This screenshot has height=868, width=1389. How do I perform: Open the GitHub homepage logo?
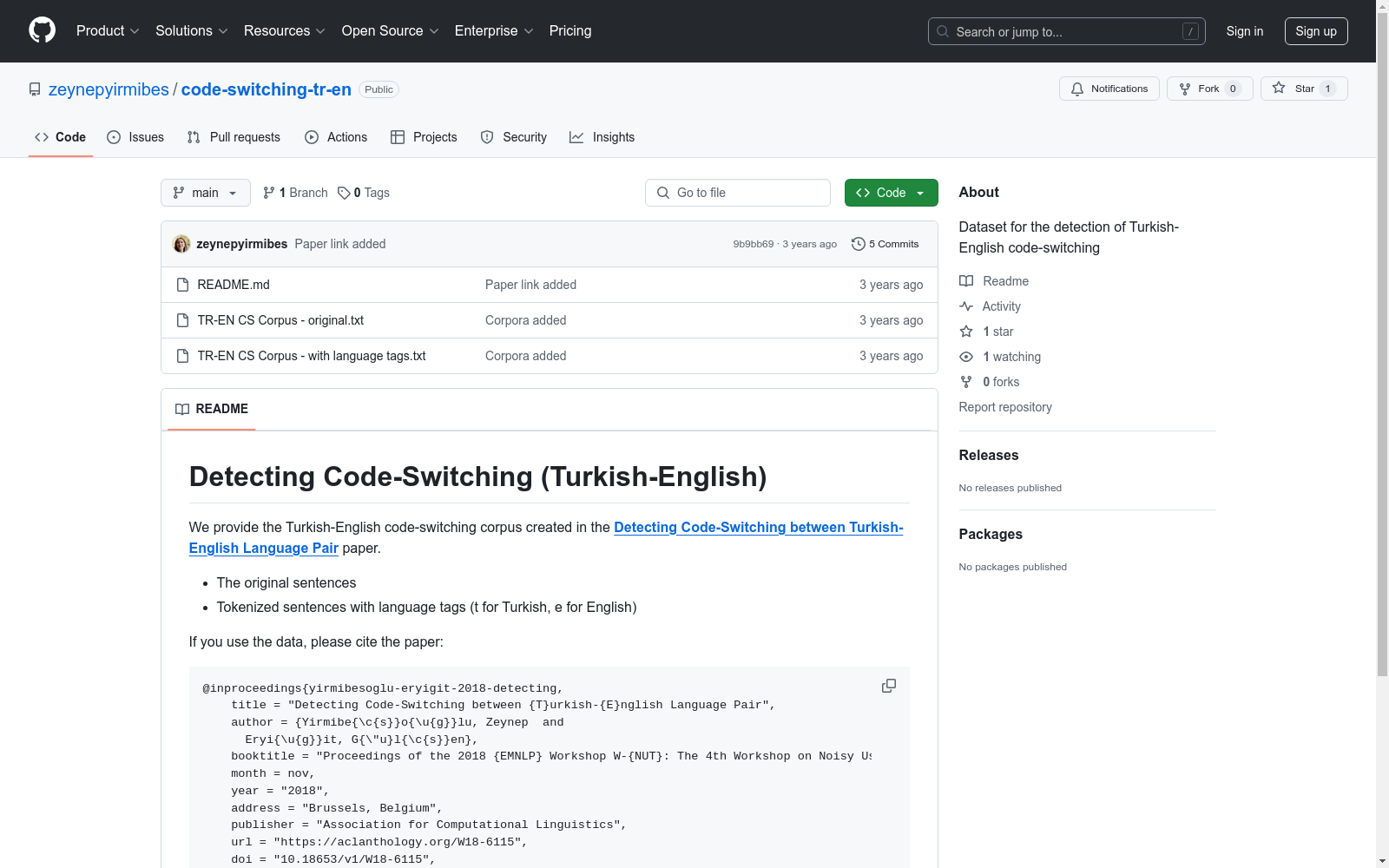pos(42,30)
